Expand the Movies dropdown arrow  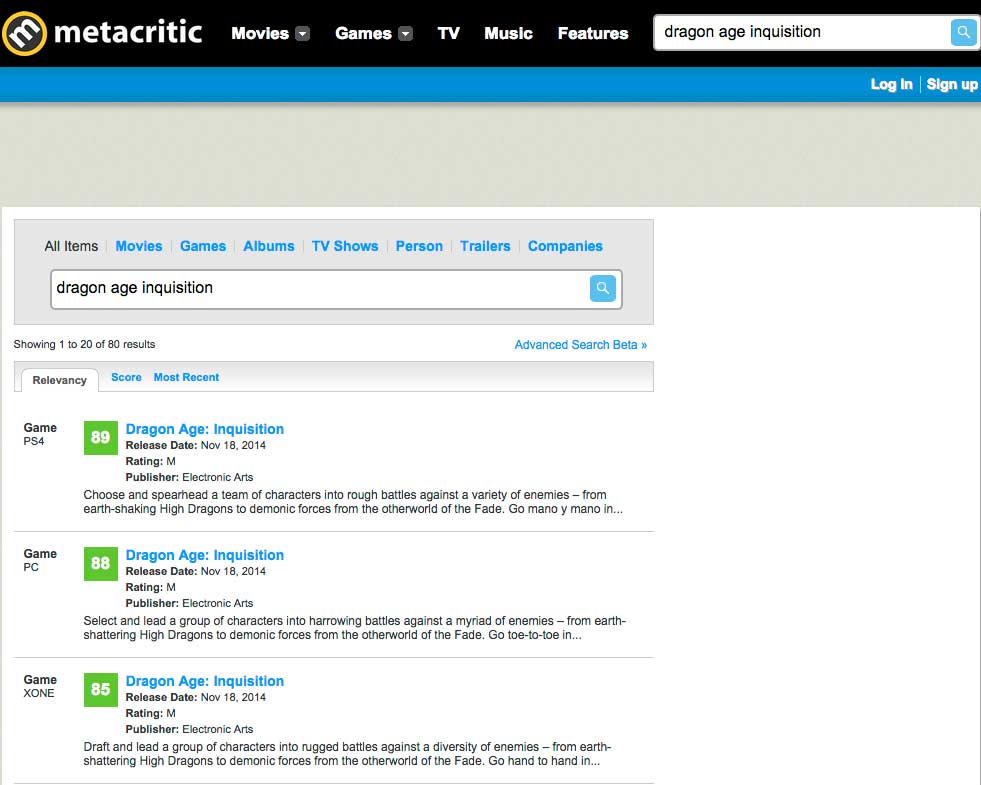[x=303, y=34]
